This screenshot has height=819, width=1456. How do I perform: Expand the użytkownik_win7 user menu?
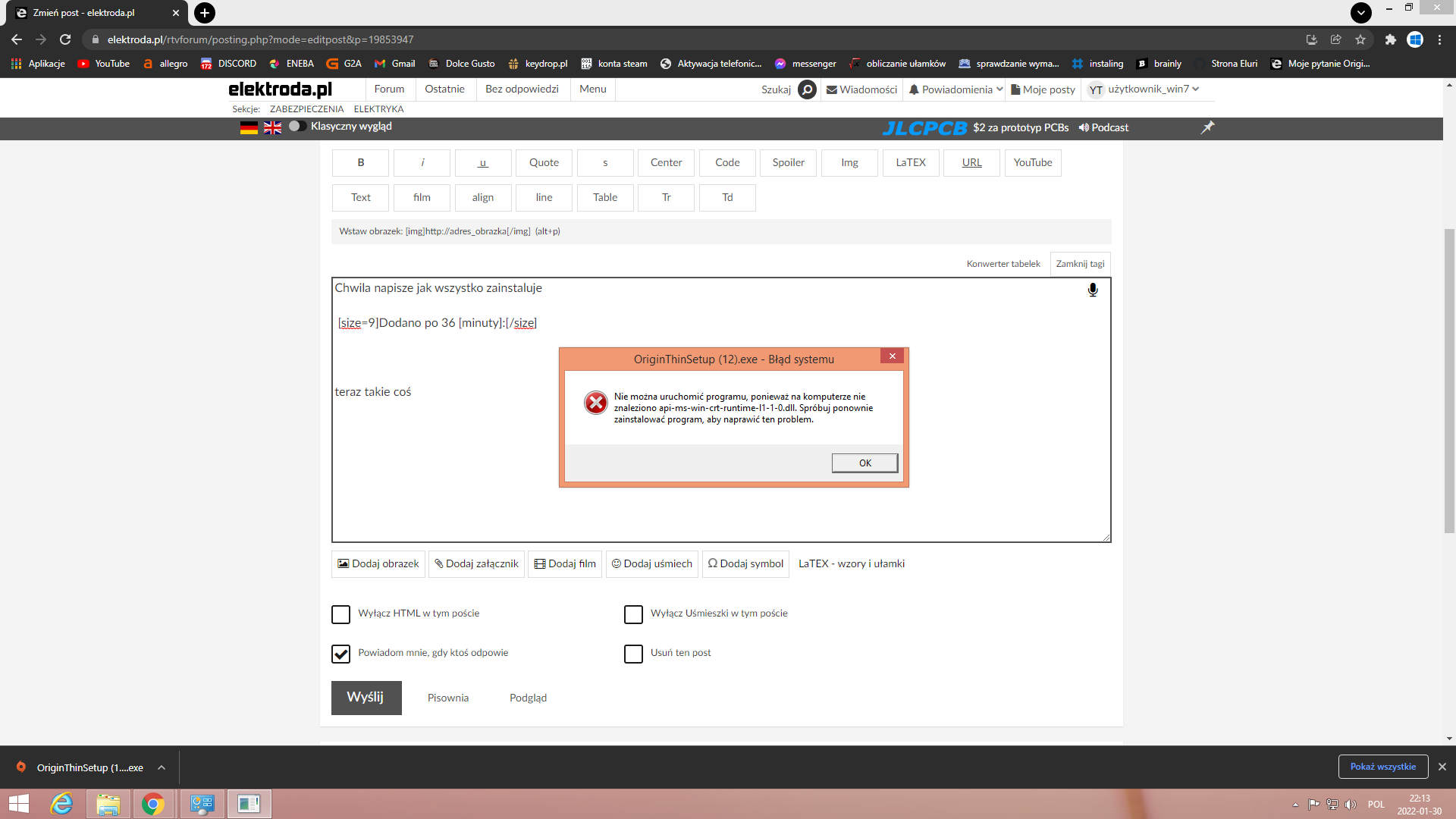coord(1144,89)
